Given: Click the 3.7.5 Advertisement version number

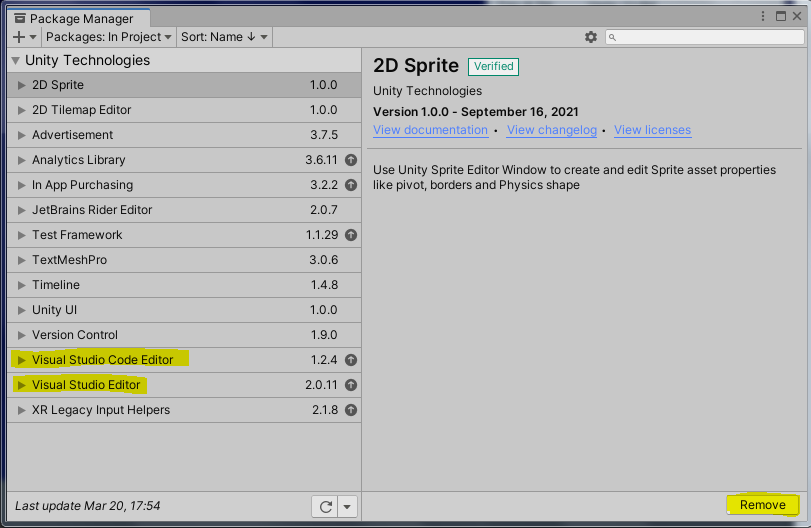Looking at the screenshot, I should [324, 135].
